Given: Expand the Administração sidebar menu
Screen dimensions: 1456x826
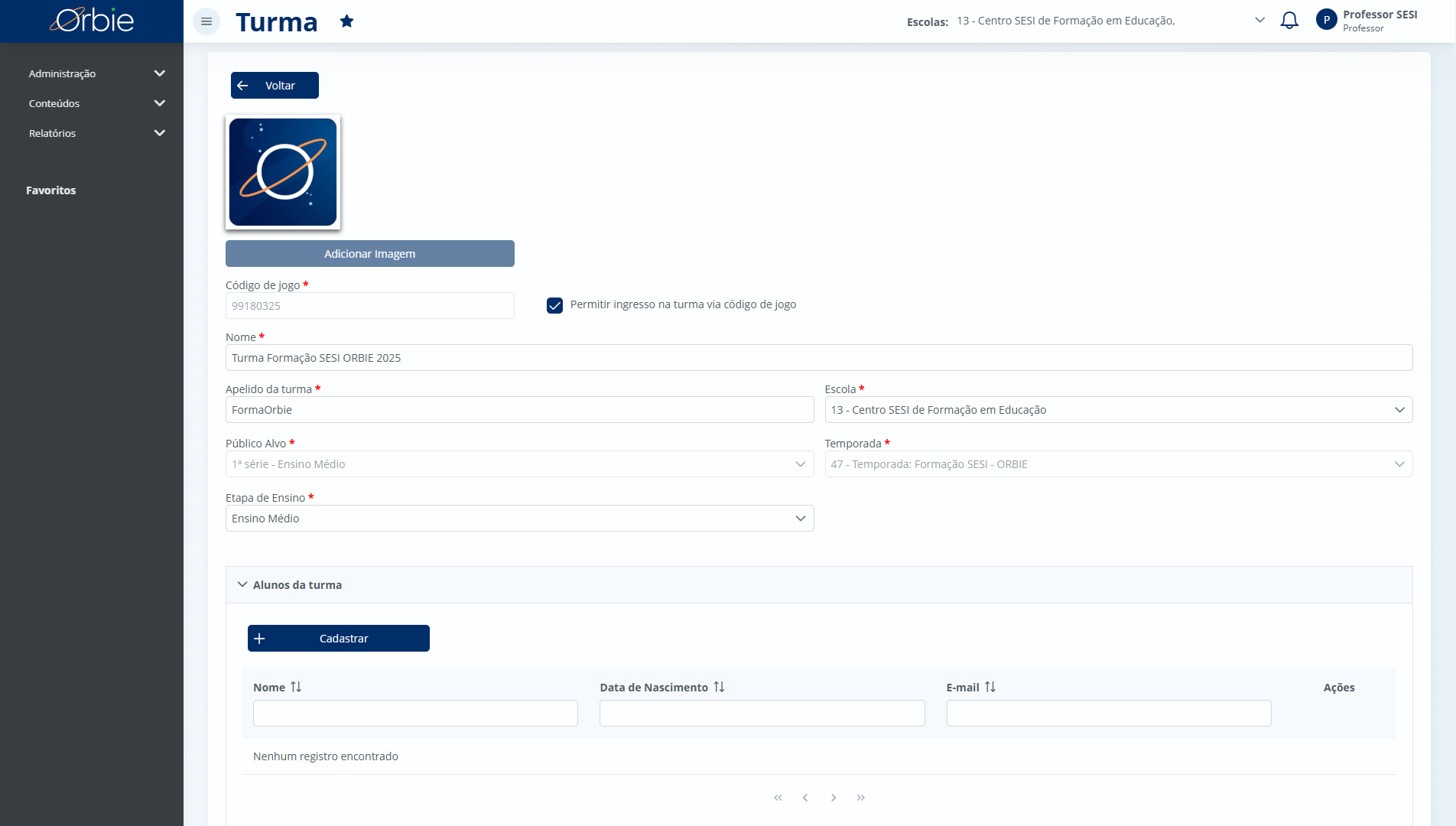Looking at the screenshot, I should point(96,73).
